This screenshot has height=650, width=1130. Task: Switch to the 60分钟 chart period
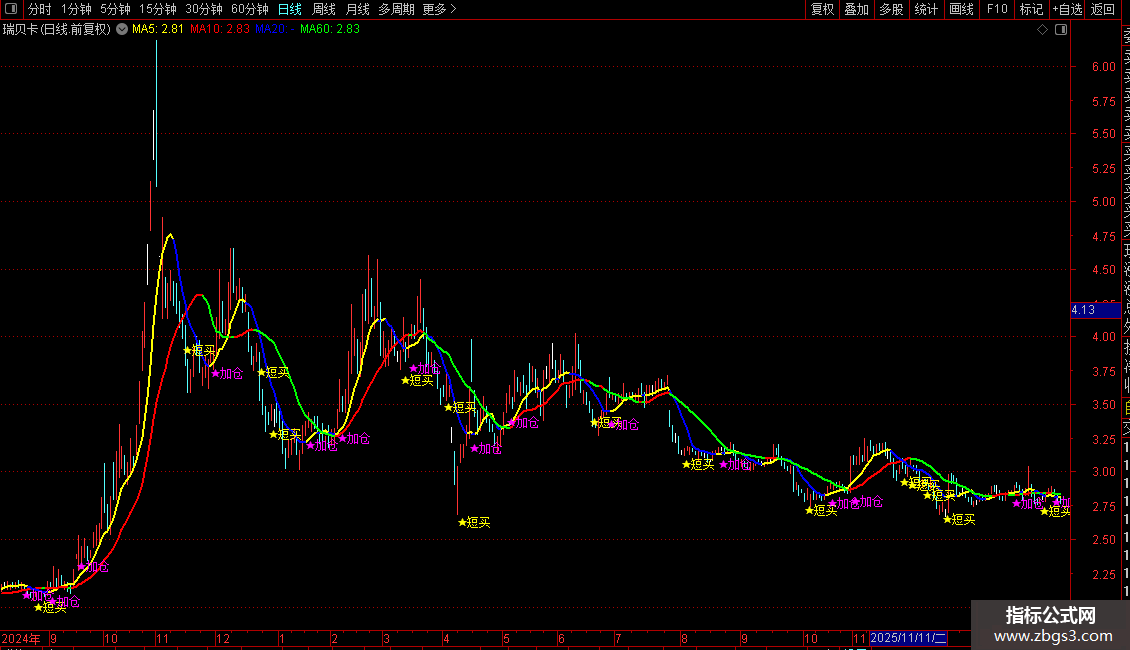tap(249, 9)
